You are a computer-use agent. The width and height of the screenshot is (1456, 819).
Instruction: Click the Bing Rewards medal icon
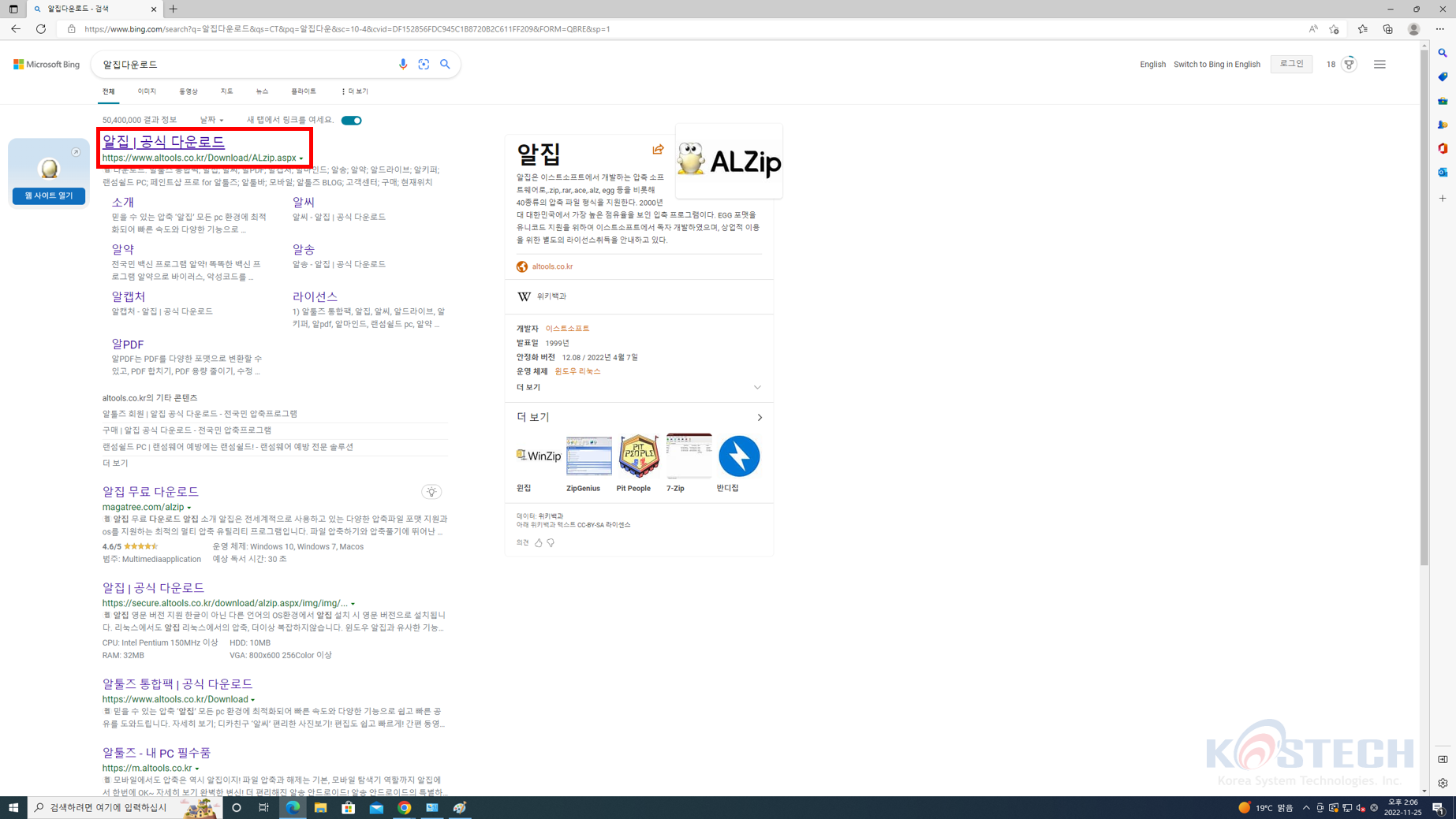(1349, 65)
